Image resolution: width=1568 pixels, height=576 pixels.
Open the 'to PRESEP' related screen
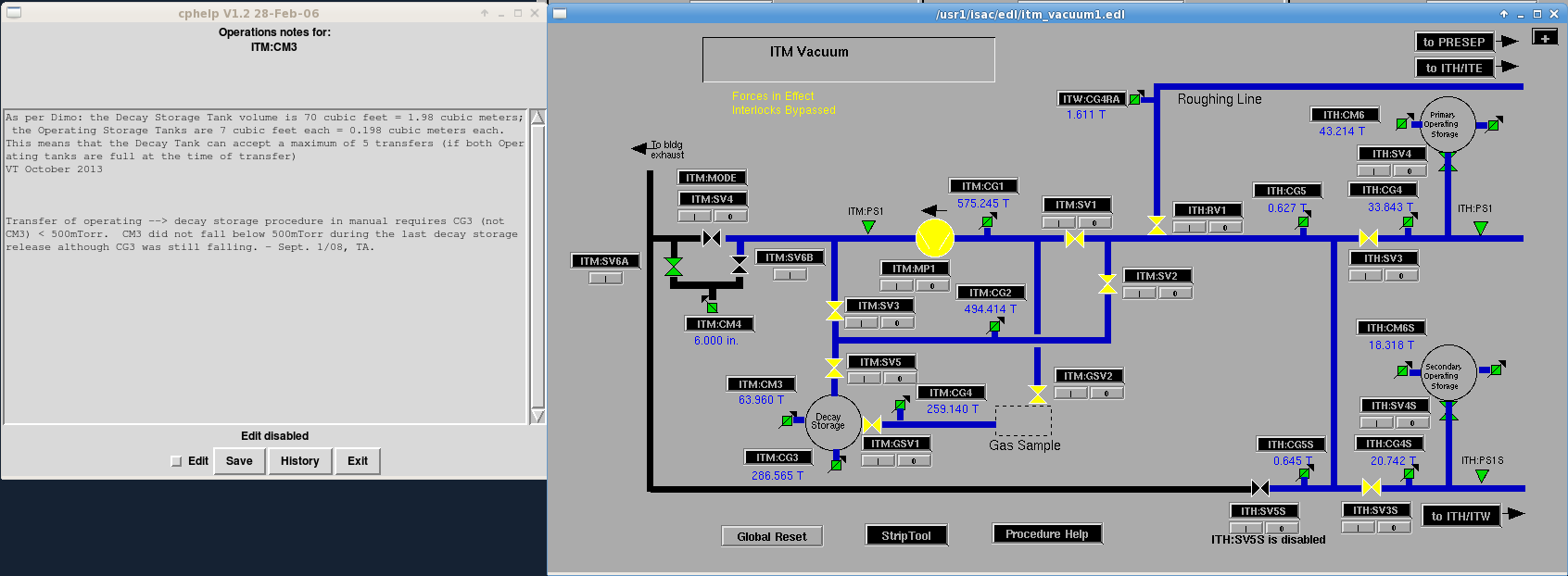pyautogui.click(x=1453, y=42)
